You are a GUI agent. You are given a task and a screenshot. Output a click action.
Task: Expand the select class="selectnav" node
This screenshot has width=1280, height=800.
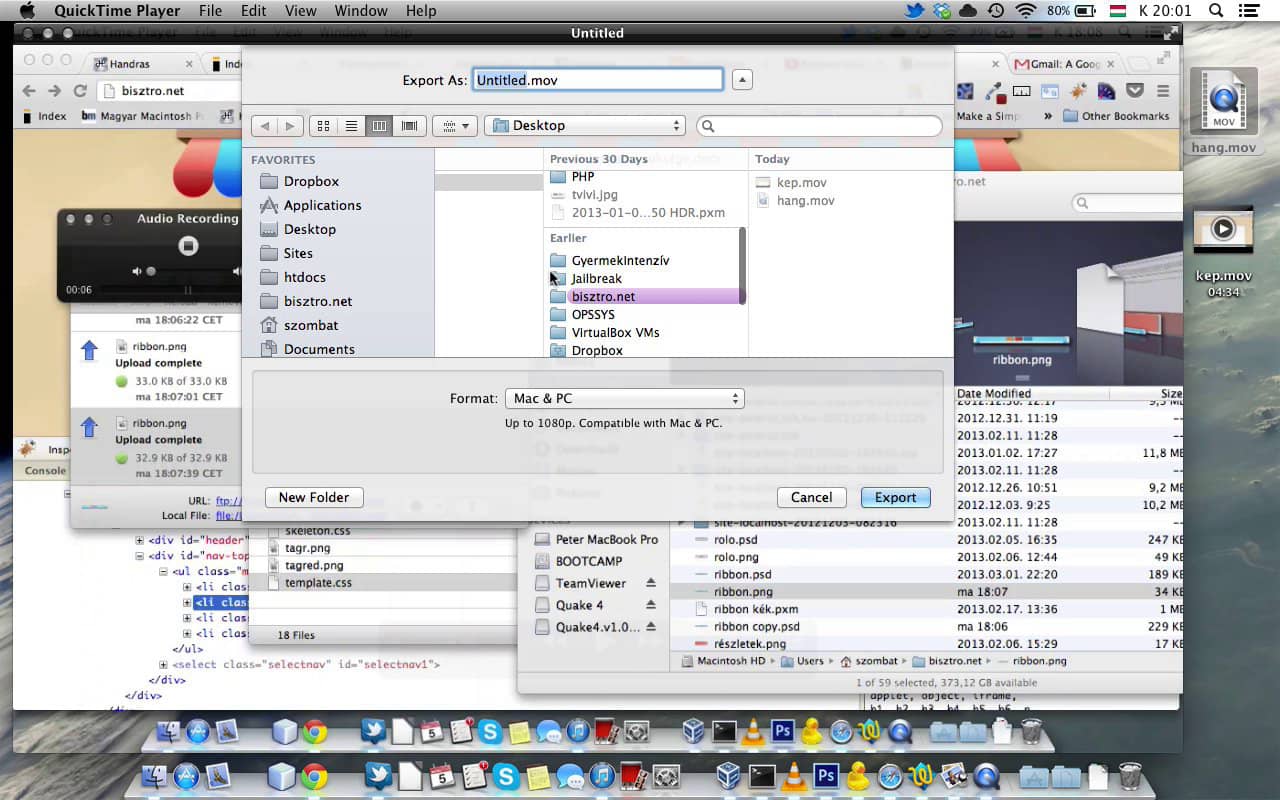click(164, 664)
